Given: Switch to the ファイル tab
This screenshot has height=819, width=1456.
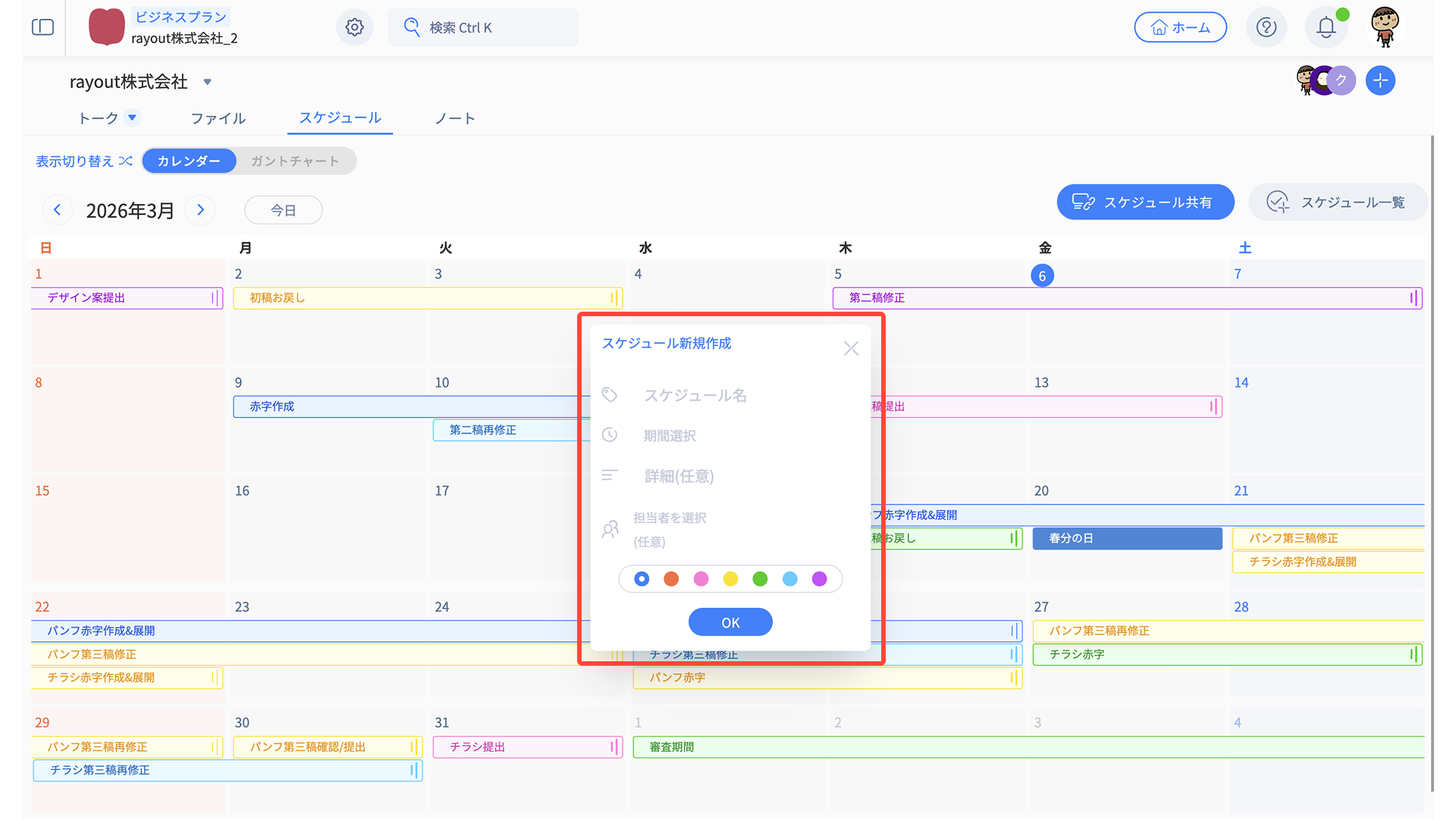Looking at the screenshot, I should (218, 118).
